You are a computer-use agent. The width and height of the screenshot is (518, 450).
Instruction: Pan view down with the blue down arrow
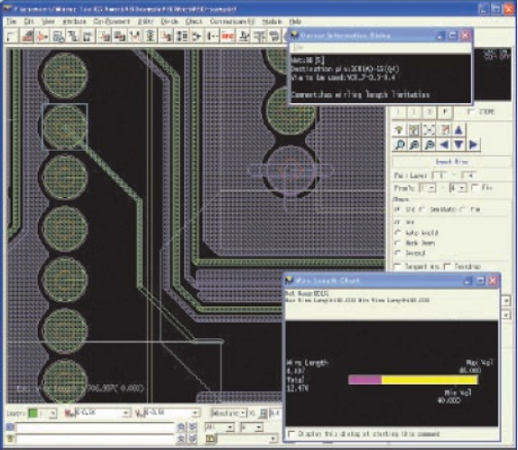pos(459,145)
